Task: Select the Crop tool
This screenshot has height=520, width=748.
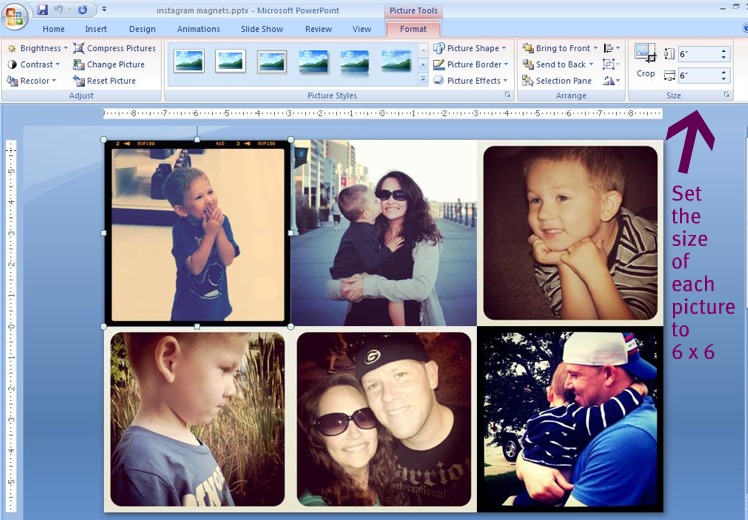Action: click(x=645, y=61)
